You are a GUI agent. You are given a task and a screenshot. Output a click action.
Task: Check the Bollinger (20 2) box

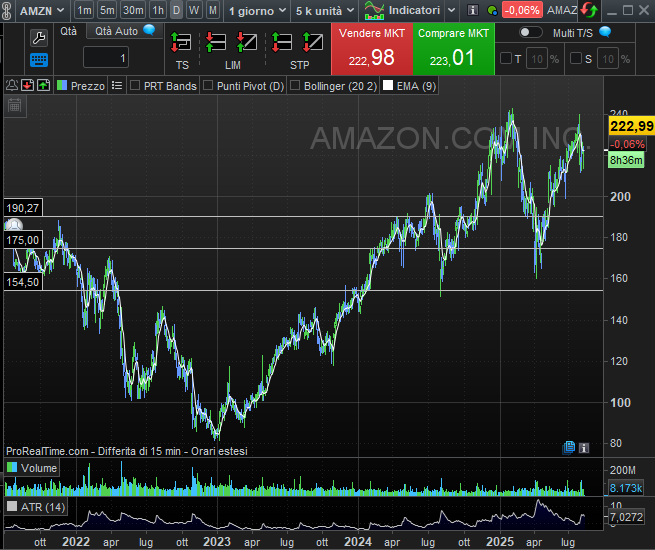tap(295, 85)
